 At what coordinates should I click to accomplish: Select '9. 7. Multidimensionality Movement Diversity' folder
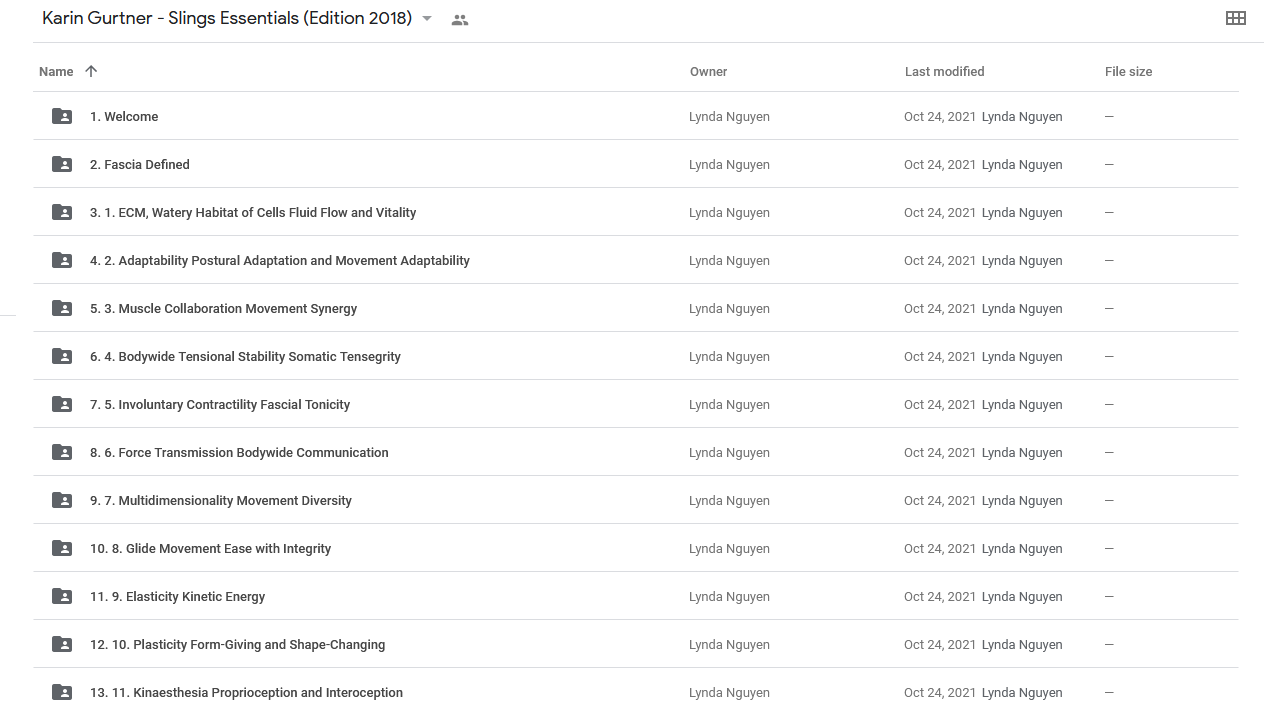(221, 501)
